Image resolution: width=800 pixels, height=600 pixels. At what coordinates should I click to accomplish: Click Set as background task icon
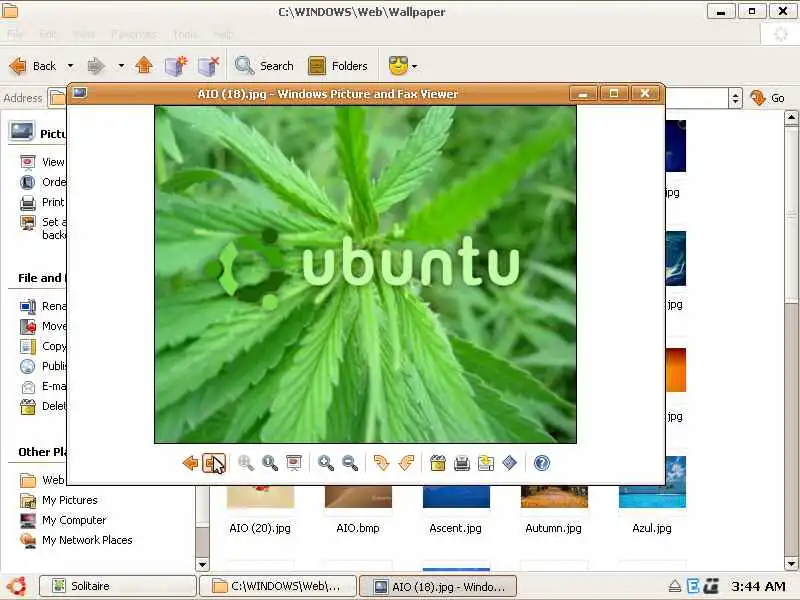[28, 223]
